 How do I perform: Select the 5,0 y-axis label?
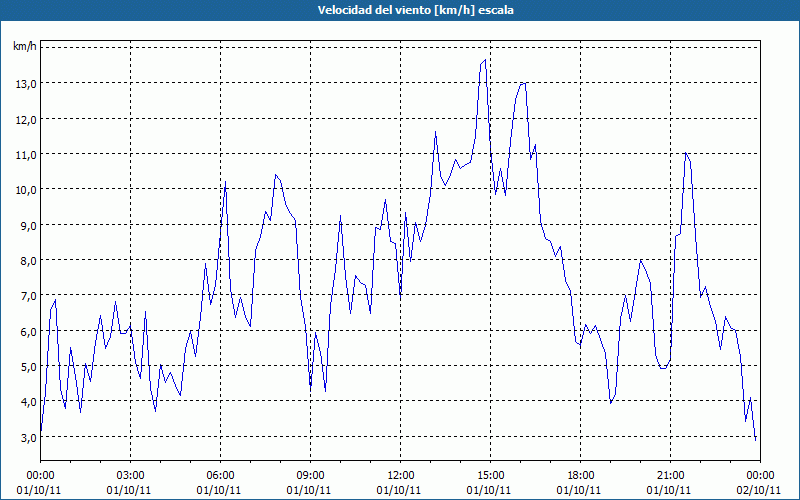[29, 366]
